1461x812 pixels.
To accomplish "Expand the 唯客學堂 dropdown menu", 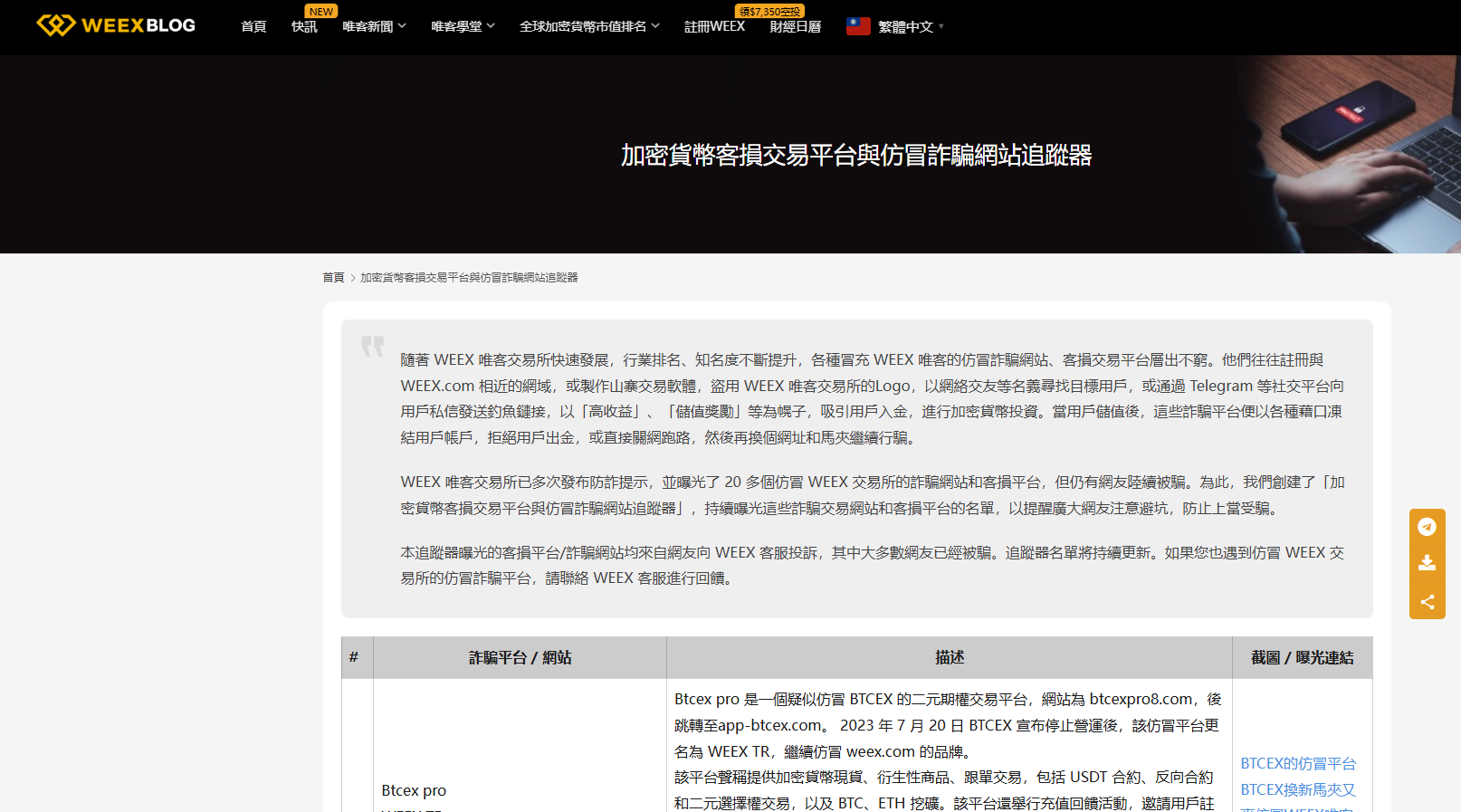I will point(463,27).
